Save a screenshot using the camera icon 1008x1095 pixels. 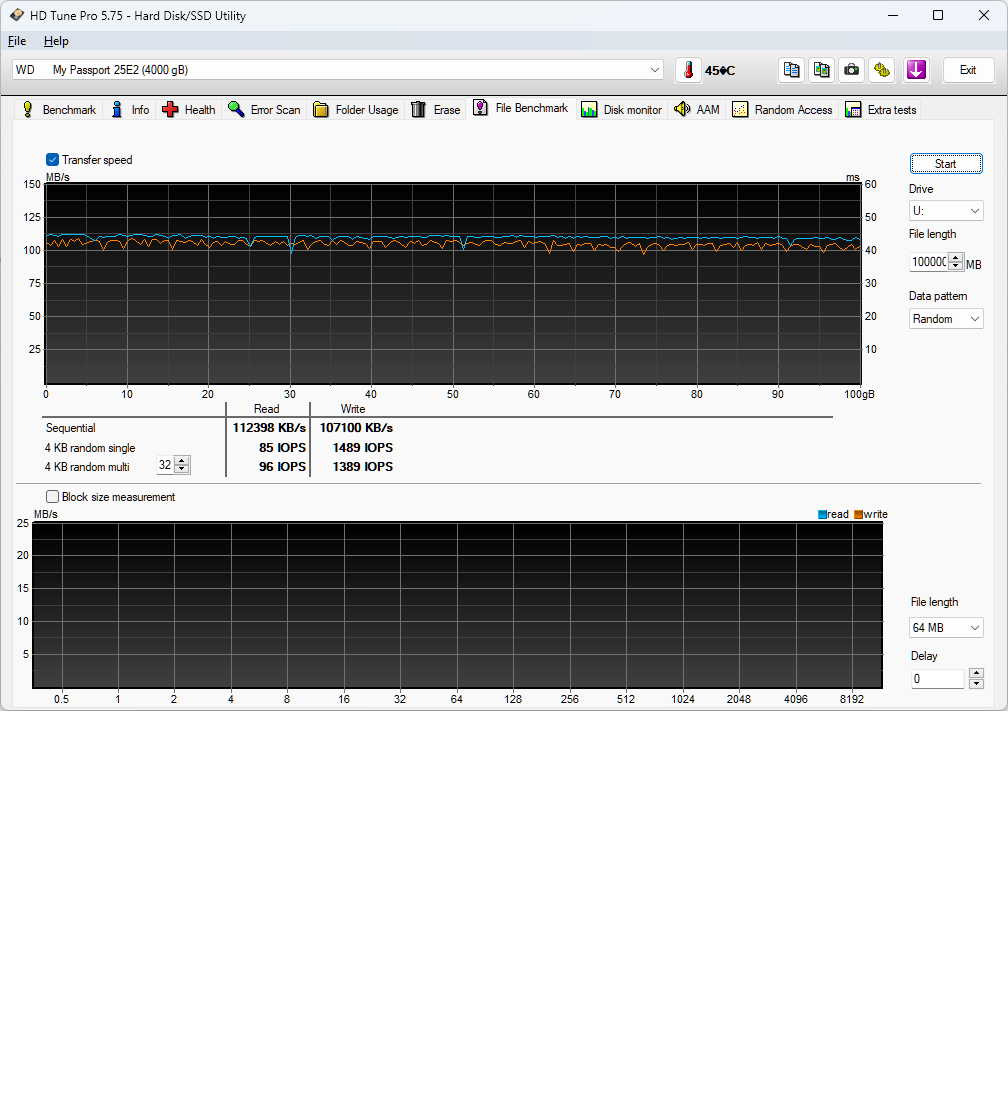[851, 70]
